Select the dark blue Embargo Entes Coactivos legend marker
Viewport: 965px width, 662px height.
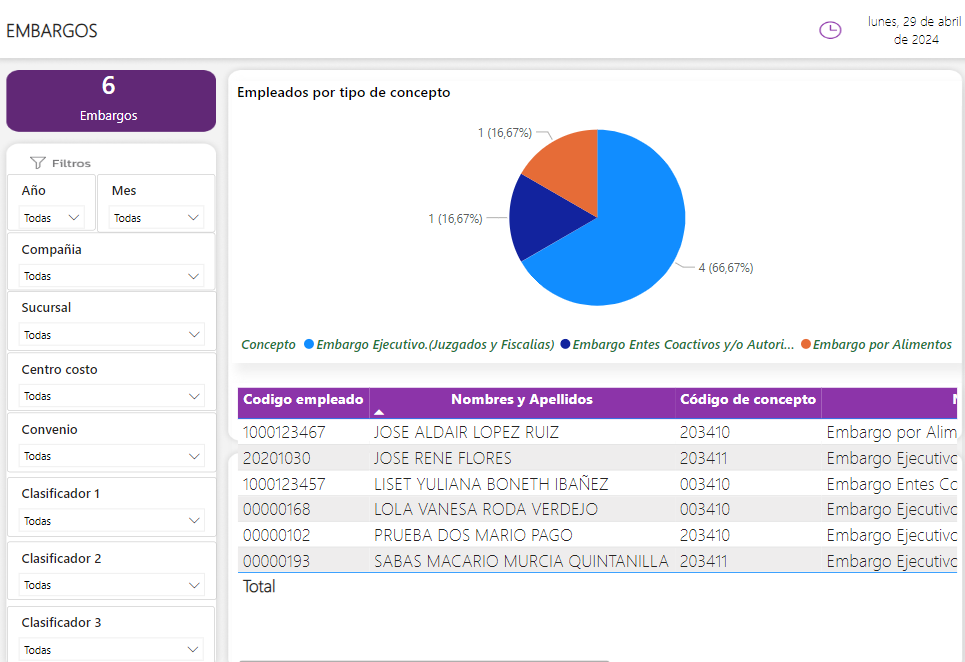(x=566, y=344)
